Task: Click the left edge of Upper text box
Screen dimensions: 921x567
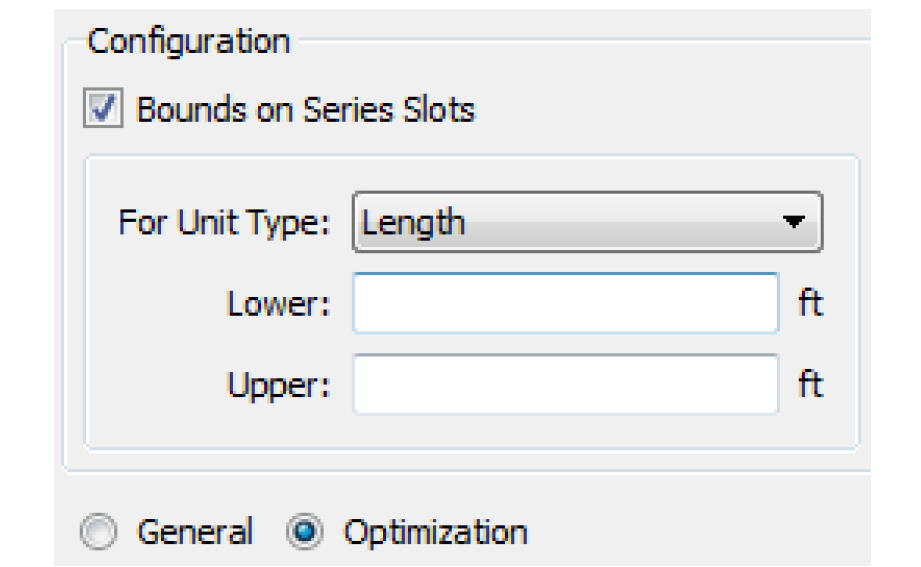Action: 362,384
